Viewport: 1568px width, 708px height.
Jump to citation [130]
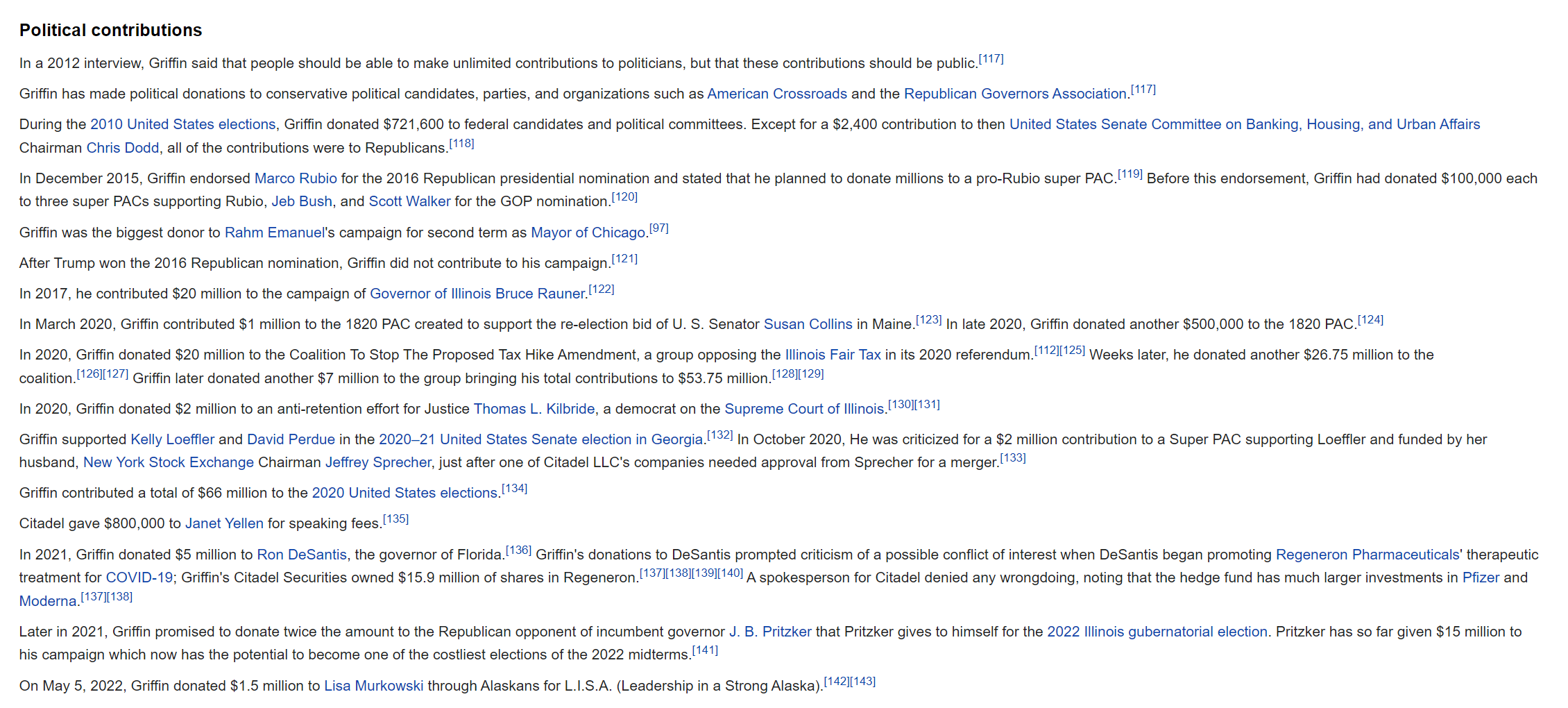point(901,405)
